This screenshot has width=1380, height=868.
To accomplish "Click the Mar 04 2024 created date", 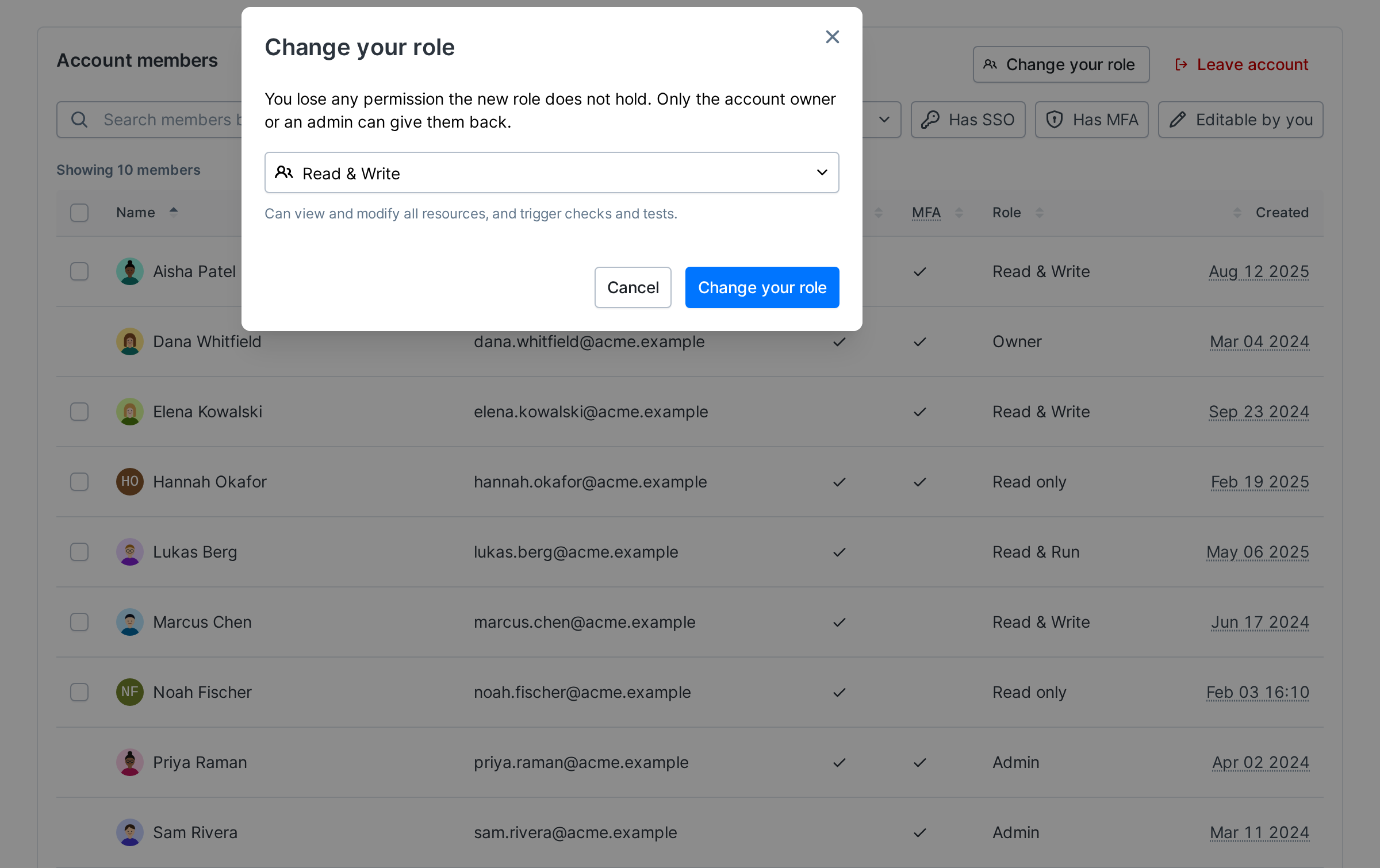I will click(x=1259, y=341).
